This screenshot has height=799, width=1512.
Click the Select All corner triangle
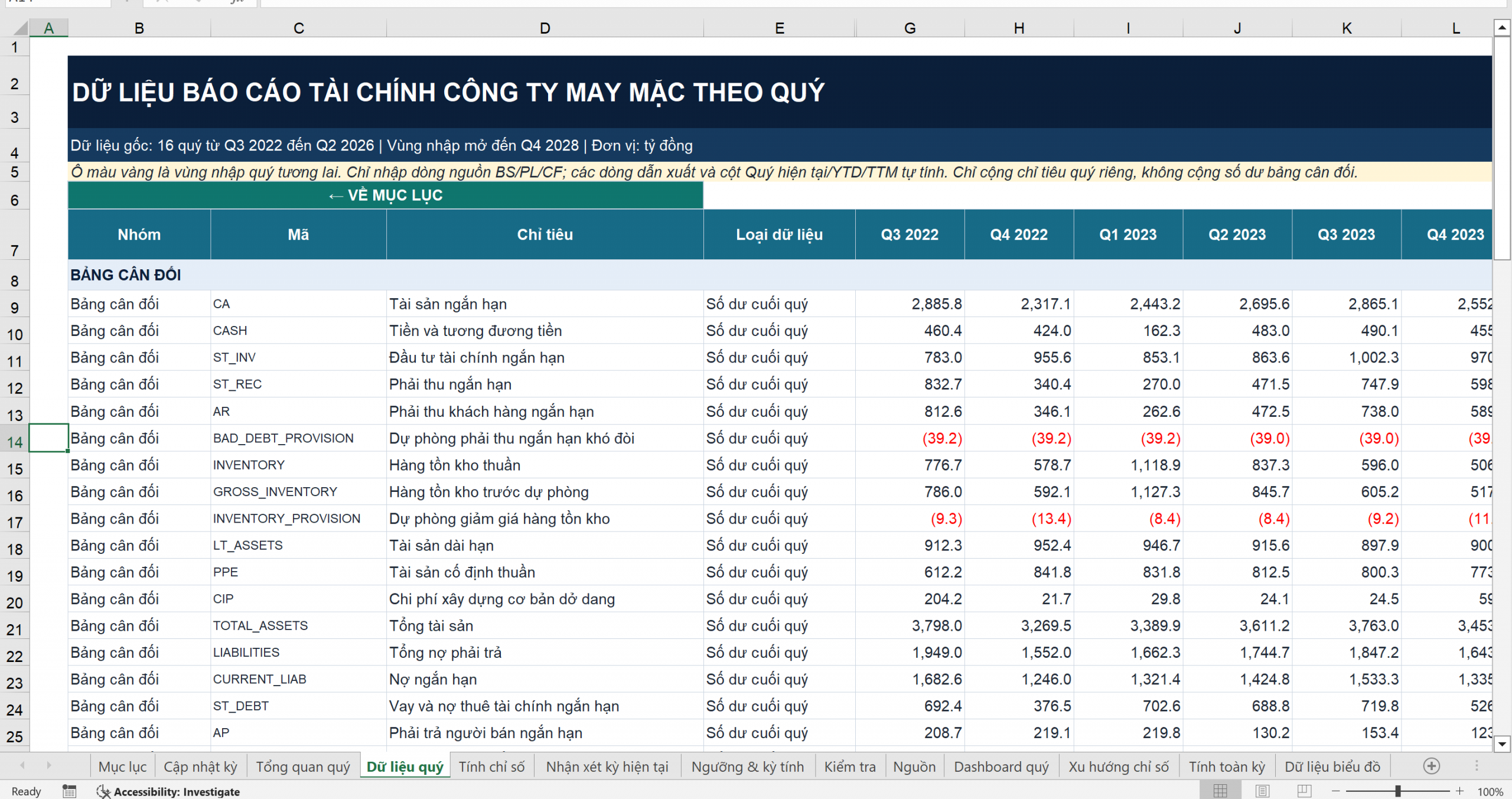(x=20, y=28)
